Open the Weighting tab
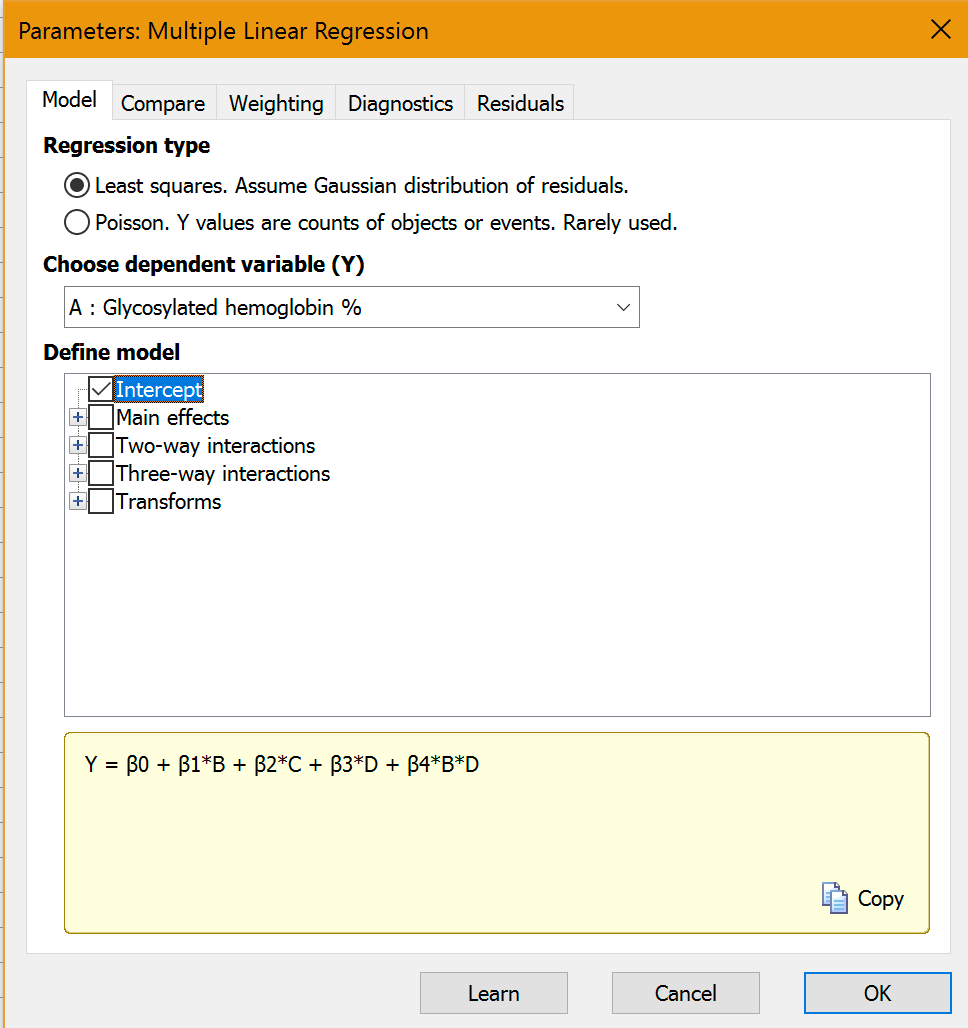Image resolution: width=968 pixels, height=1028 pixels. [x=276, y=104]
